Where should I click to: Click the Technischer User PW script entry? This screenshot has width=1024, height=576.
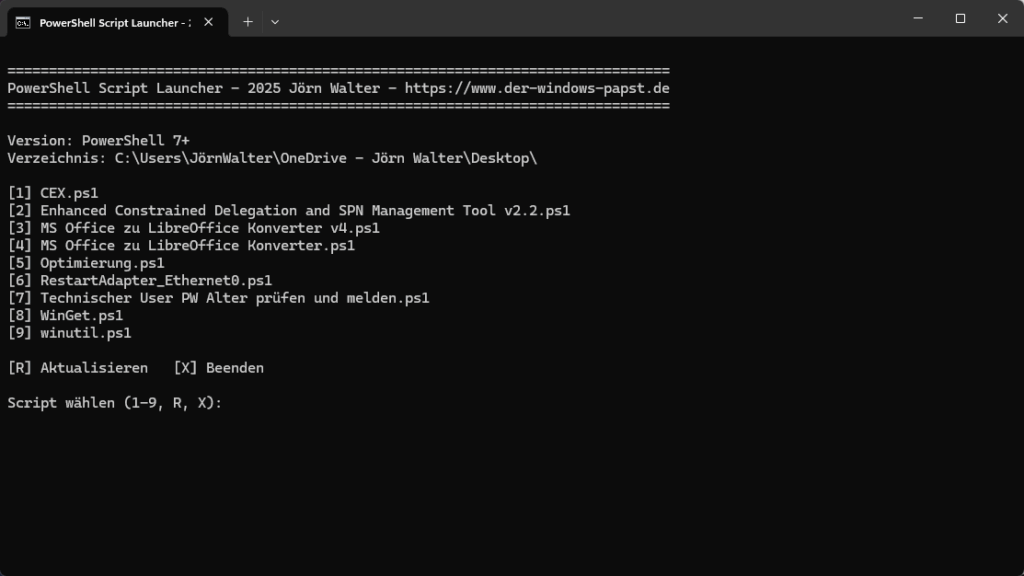point(230,297)
